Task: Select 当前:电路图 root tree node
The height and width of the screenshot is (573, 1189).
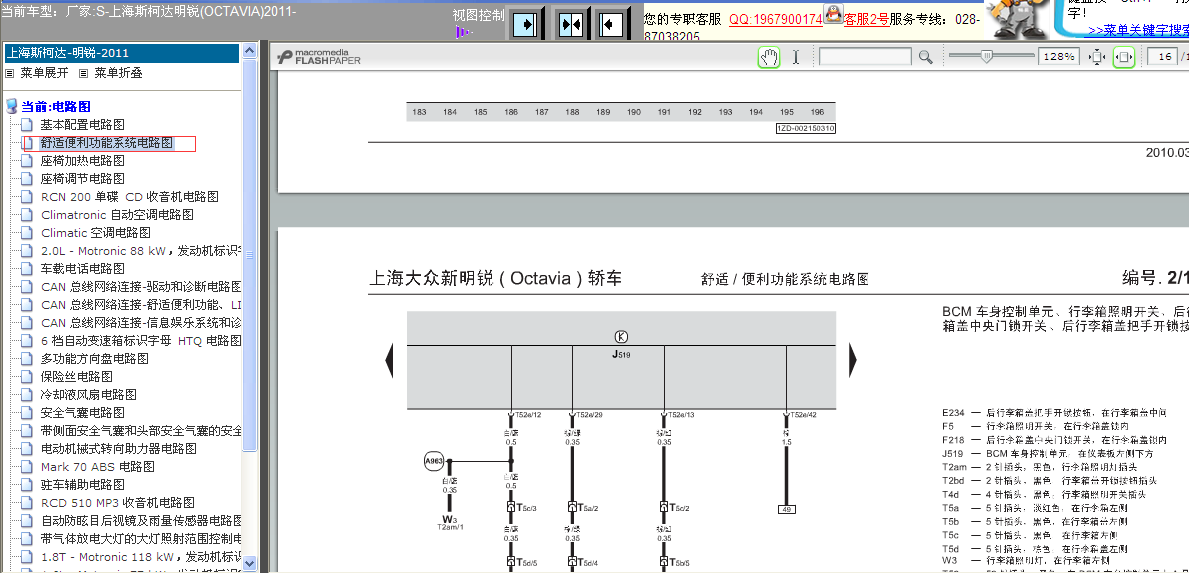Action: (x=56, y=107)
